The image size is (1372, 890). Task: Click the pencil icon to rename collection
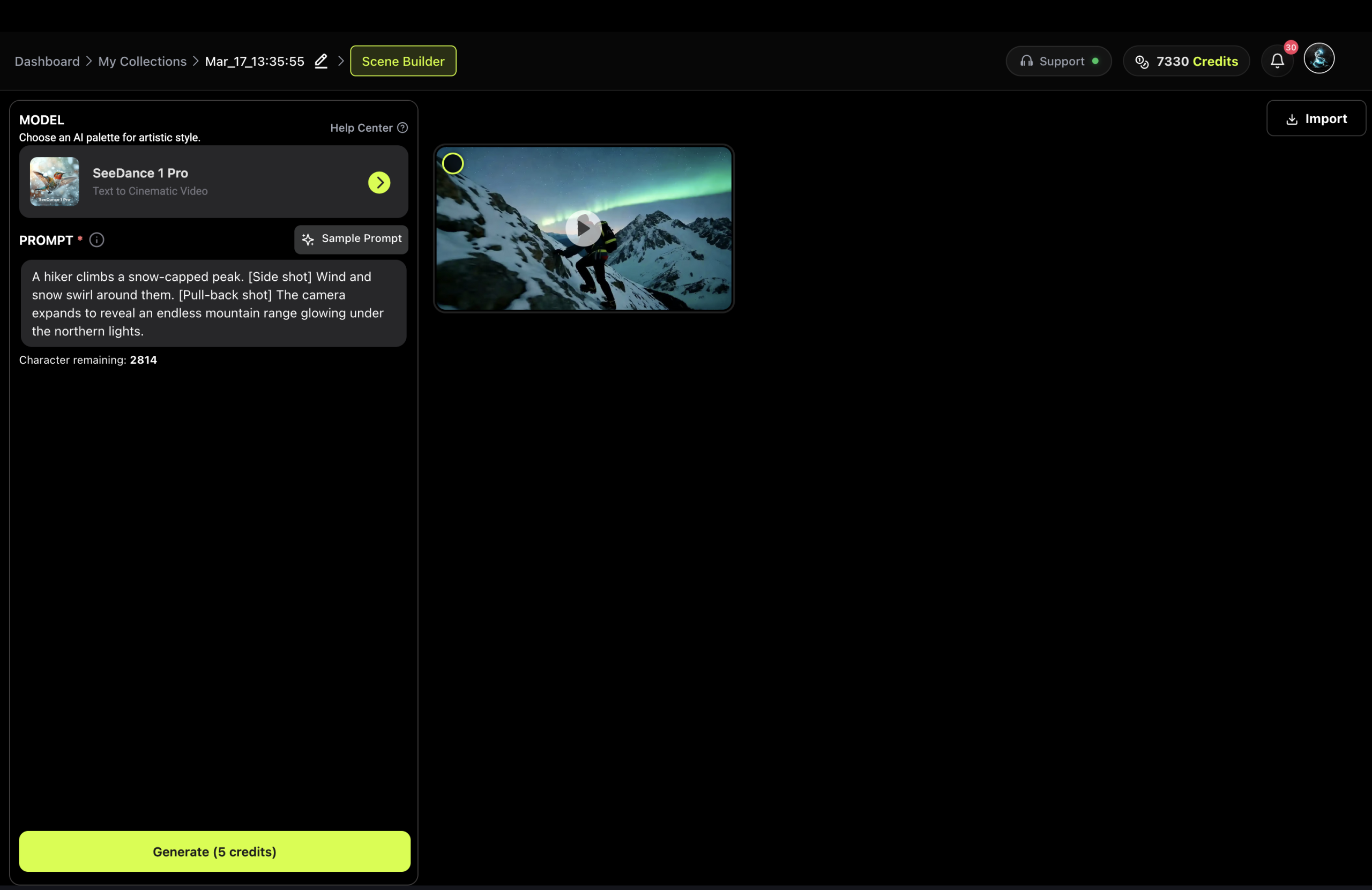321,61
